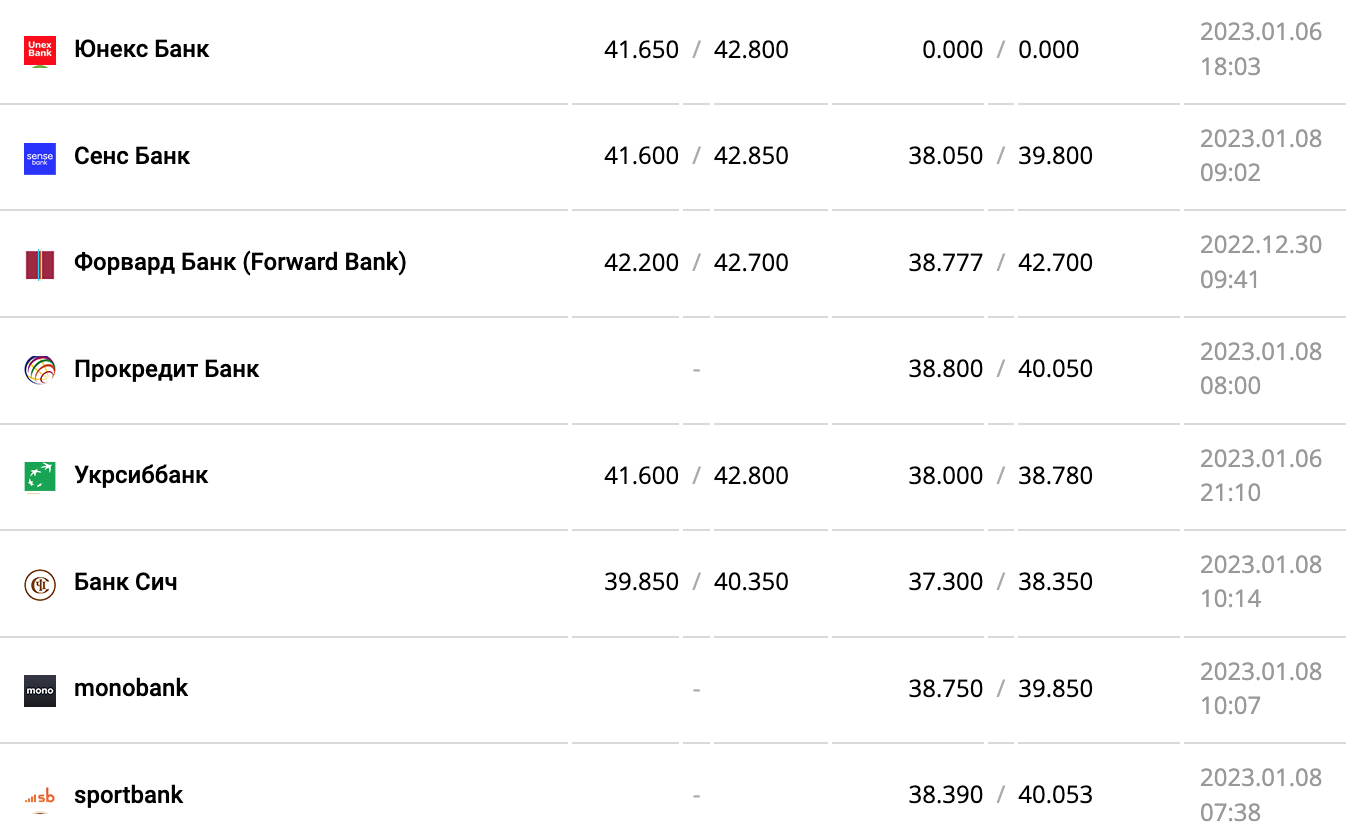Image resolution: width=1346 pixels, height=832 pixels.
Task: Open Форвард Банк (Forward Bank) page
Action: tap(240, 263)
